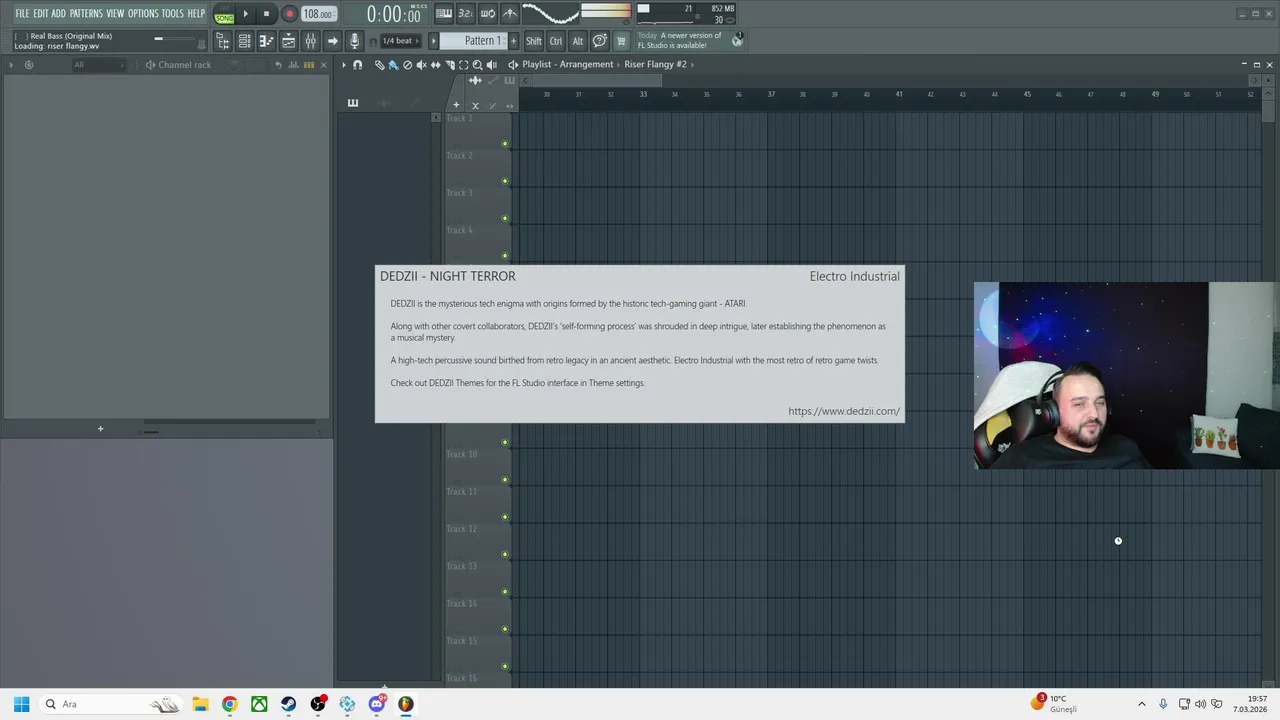Click the 108.000 tempo field
This screenshot has width=1280, height=720.
coord(319,14)
